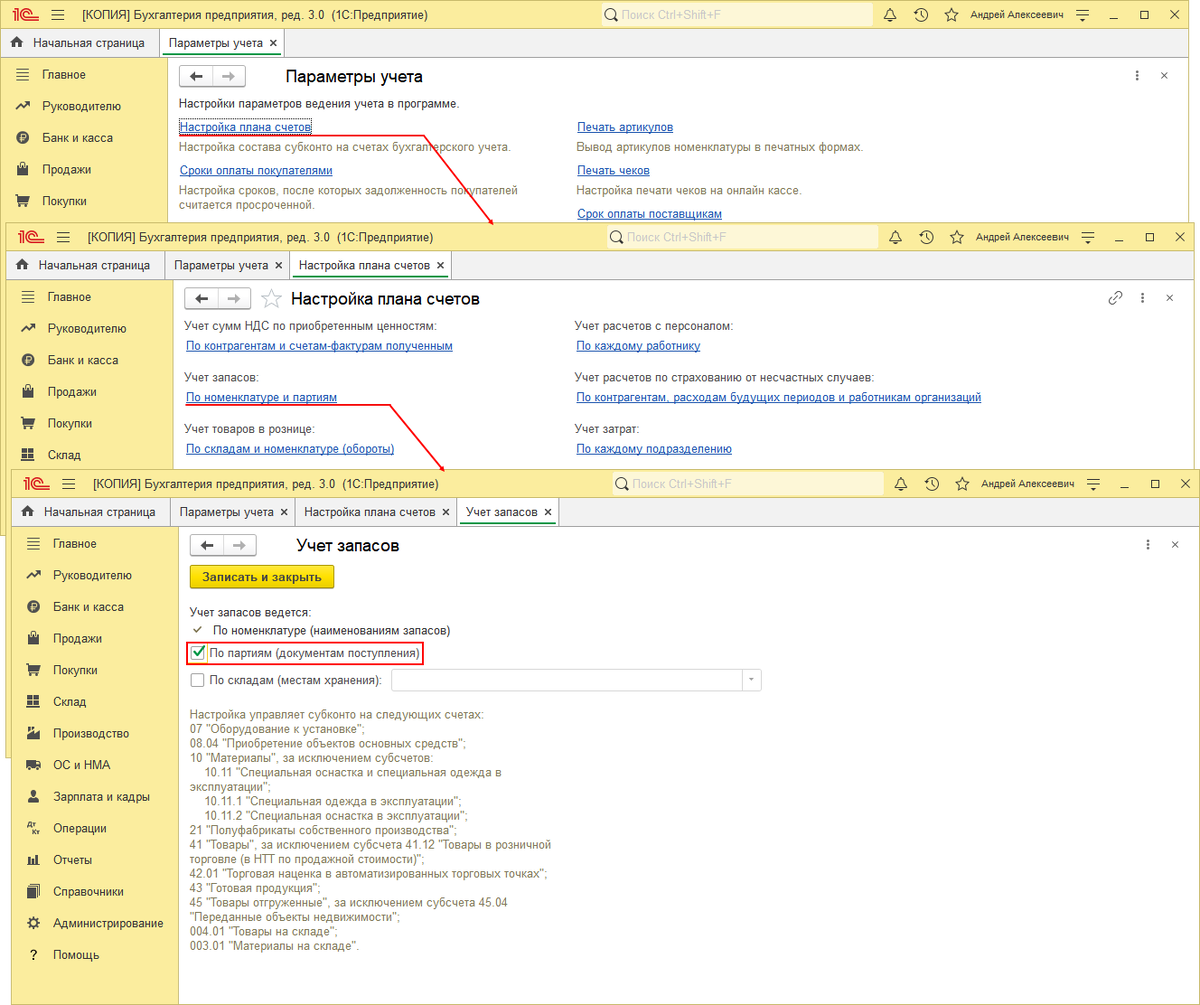
Task: Click search field in Учет запасов window
Action: pos(748,484)
